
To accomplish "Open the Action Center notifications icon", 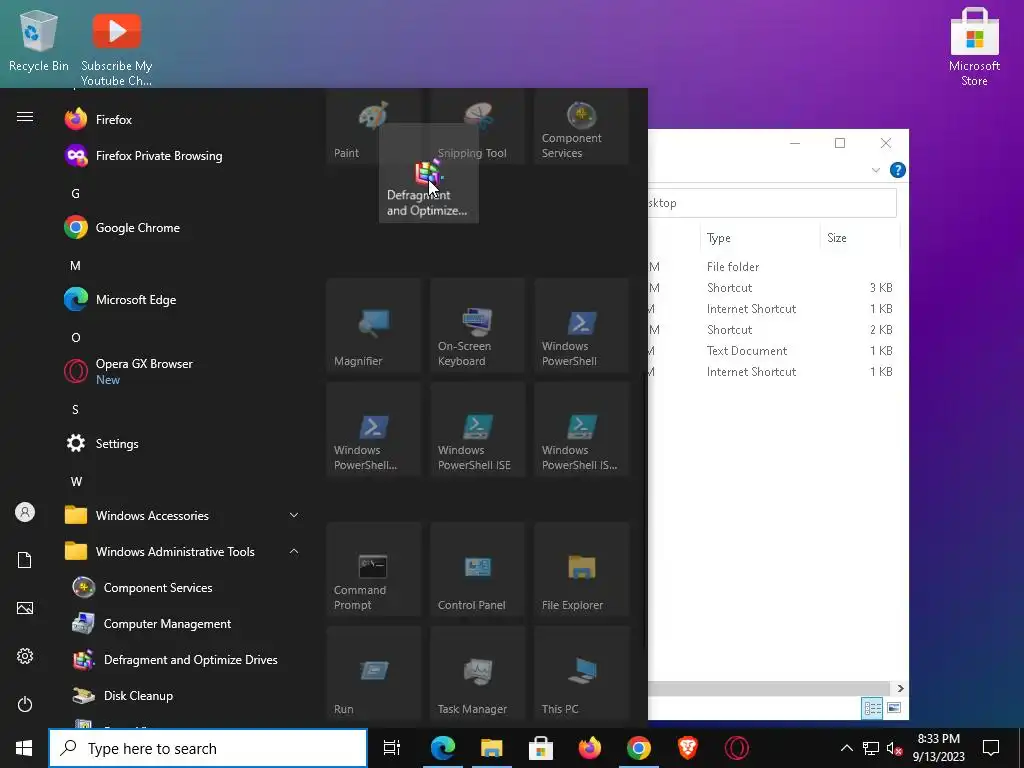I will click(x=991, y=748).
